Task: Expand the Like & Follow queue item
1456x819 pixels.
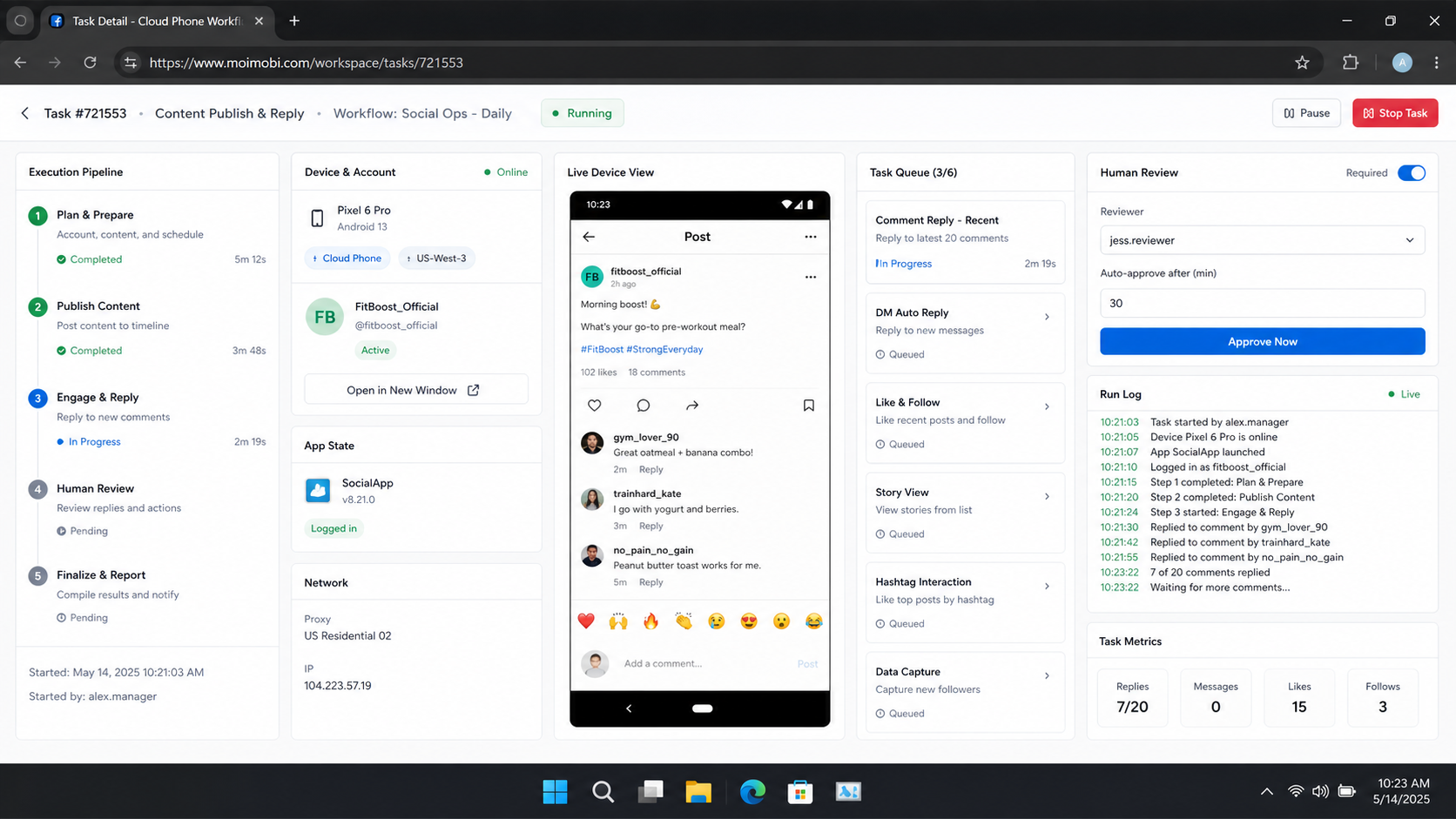Action: click(1047, 406)
